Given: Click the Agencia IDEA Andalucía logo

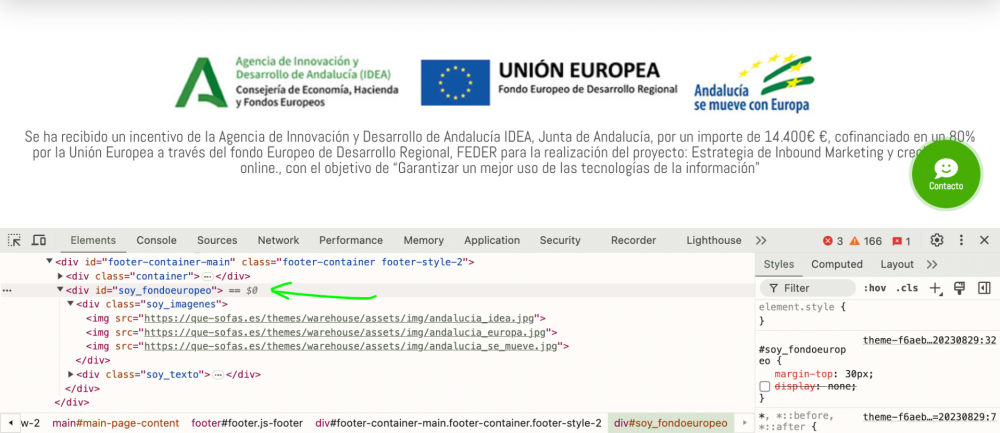Looking at the screenshot, I should (x=287, y=82).
